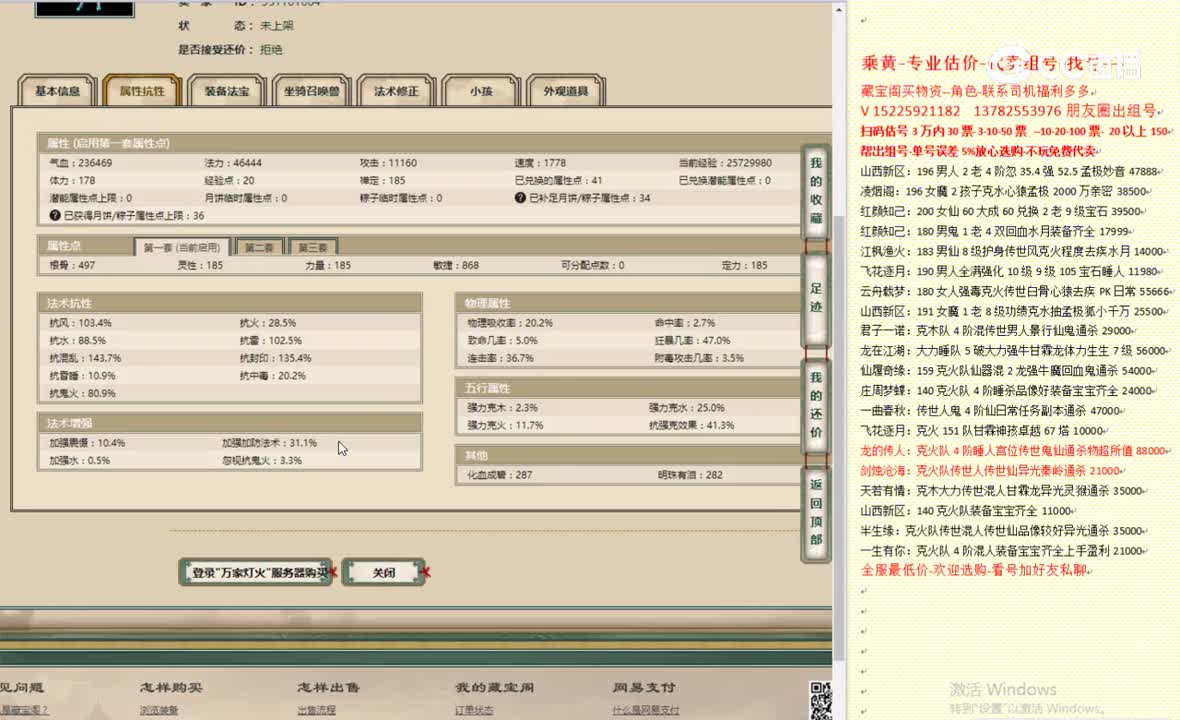The height and width of the screenshot is (720, 1180).
Task: Click document line 凌烟阁: 196 女魔 38500
Action: 1005,191
